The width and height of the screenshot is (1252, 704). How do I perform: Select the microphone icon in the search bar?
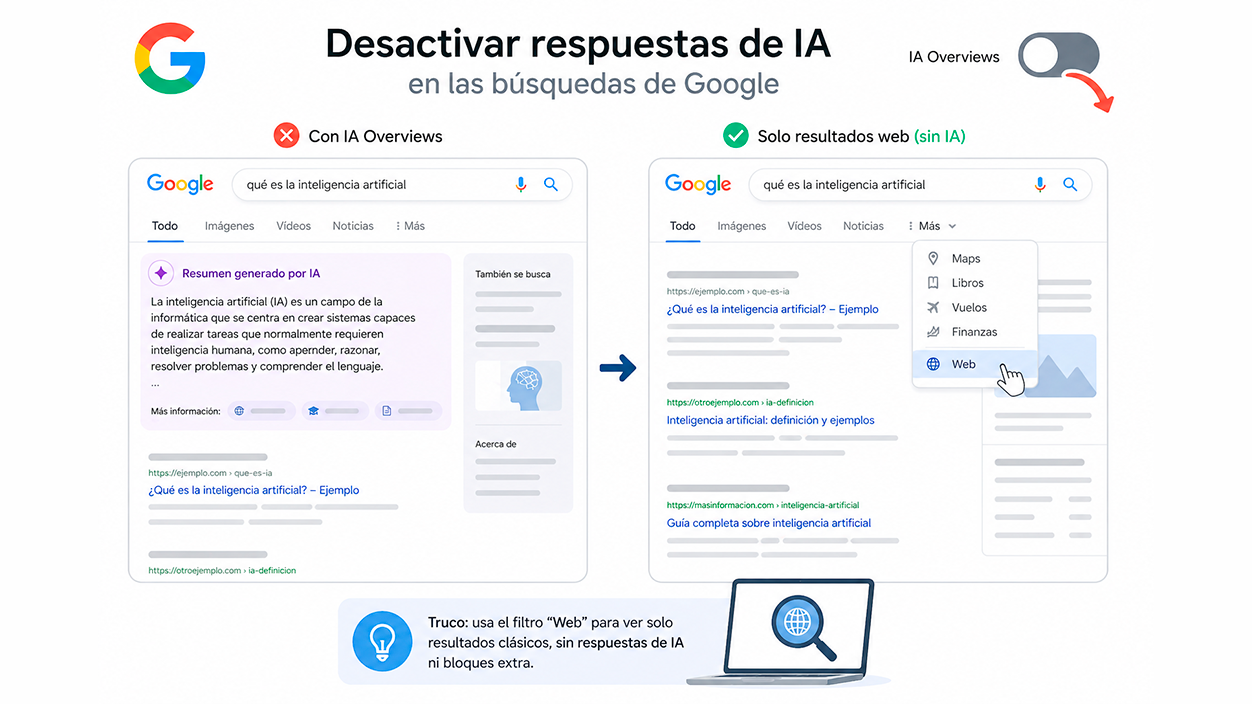point(521,184)
